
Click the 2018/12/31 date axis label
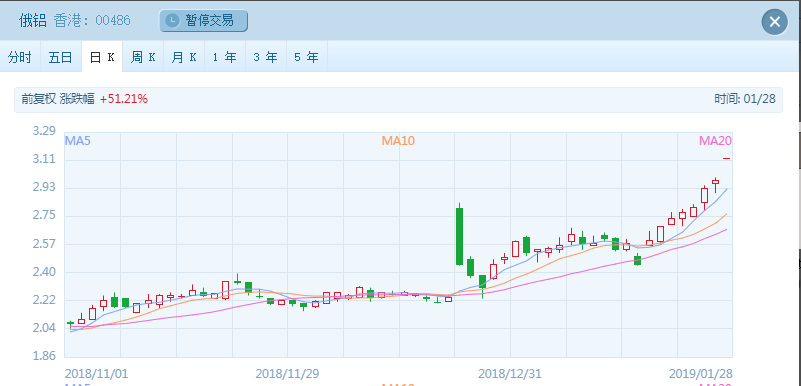[x=510, y=374]
